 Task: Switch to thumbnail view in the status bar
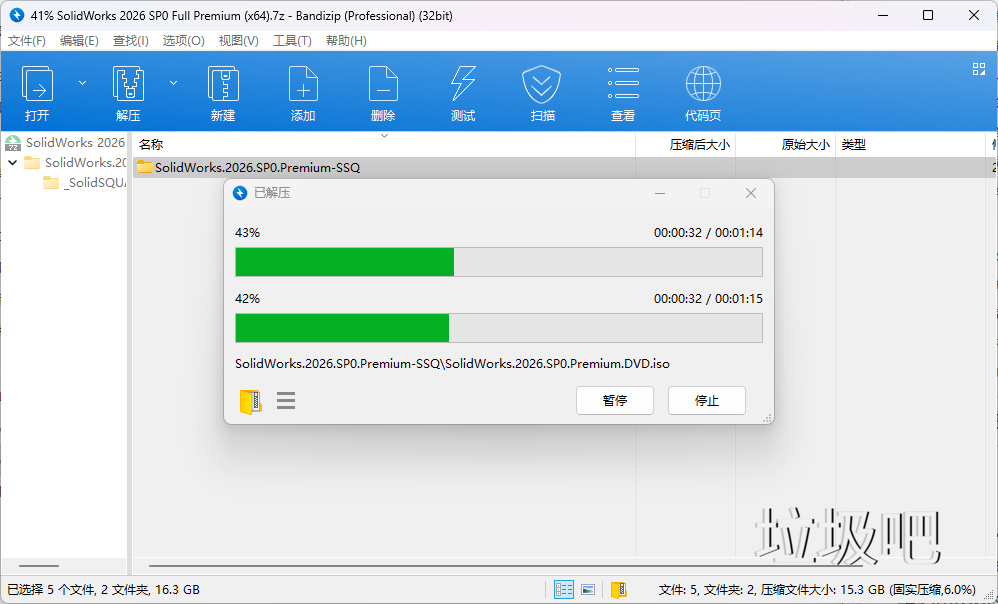point(588,590)
